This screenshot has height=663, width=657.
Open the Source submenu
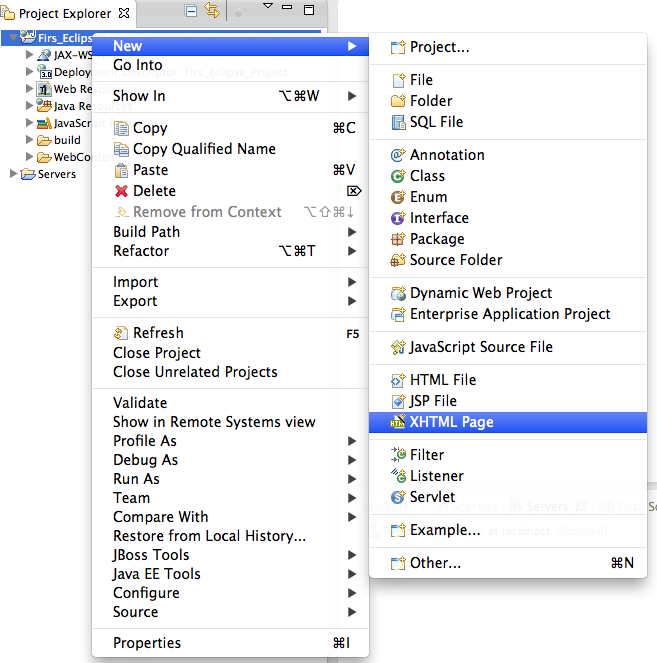pos(230,612)
